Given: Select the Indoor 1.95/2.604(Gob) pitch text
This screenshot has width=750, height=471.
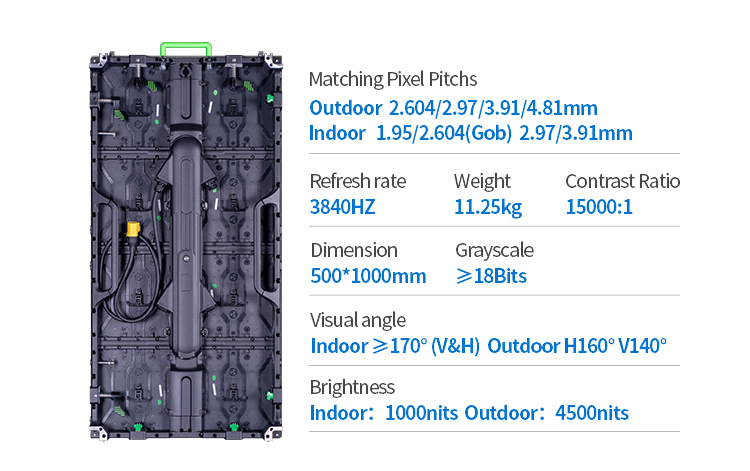Looking at the screenshot, I should (410, 133).
